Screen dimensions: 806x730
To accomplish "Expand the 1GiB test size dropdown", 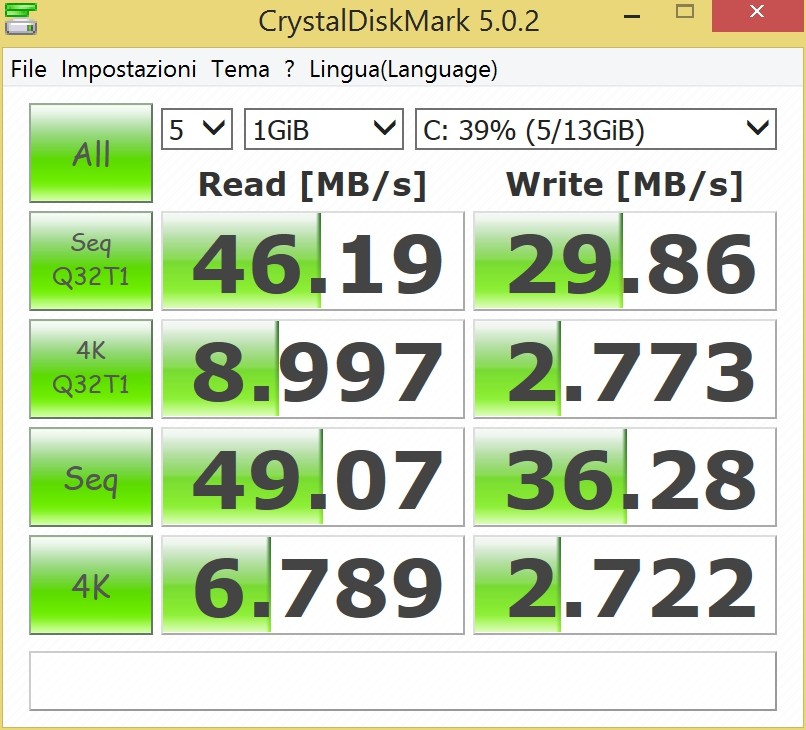I will (324, 129).
